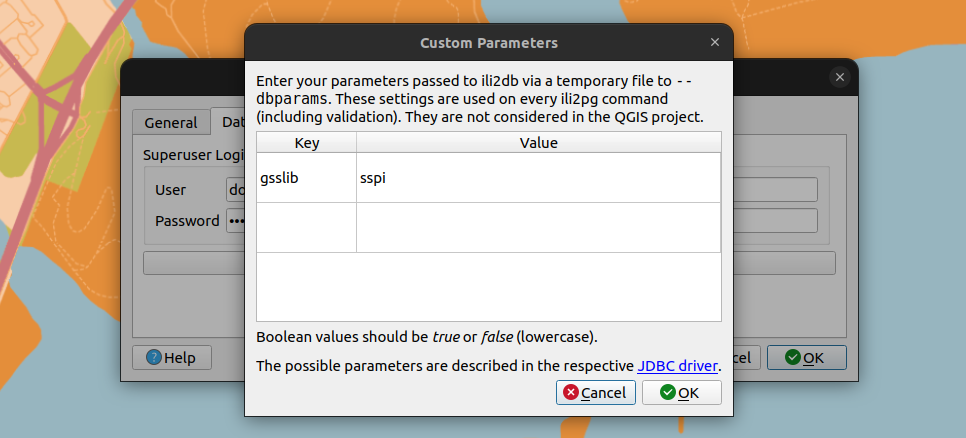Click the Value column header
The image size is (966, 438).
tap(538, 143)
